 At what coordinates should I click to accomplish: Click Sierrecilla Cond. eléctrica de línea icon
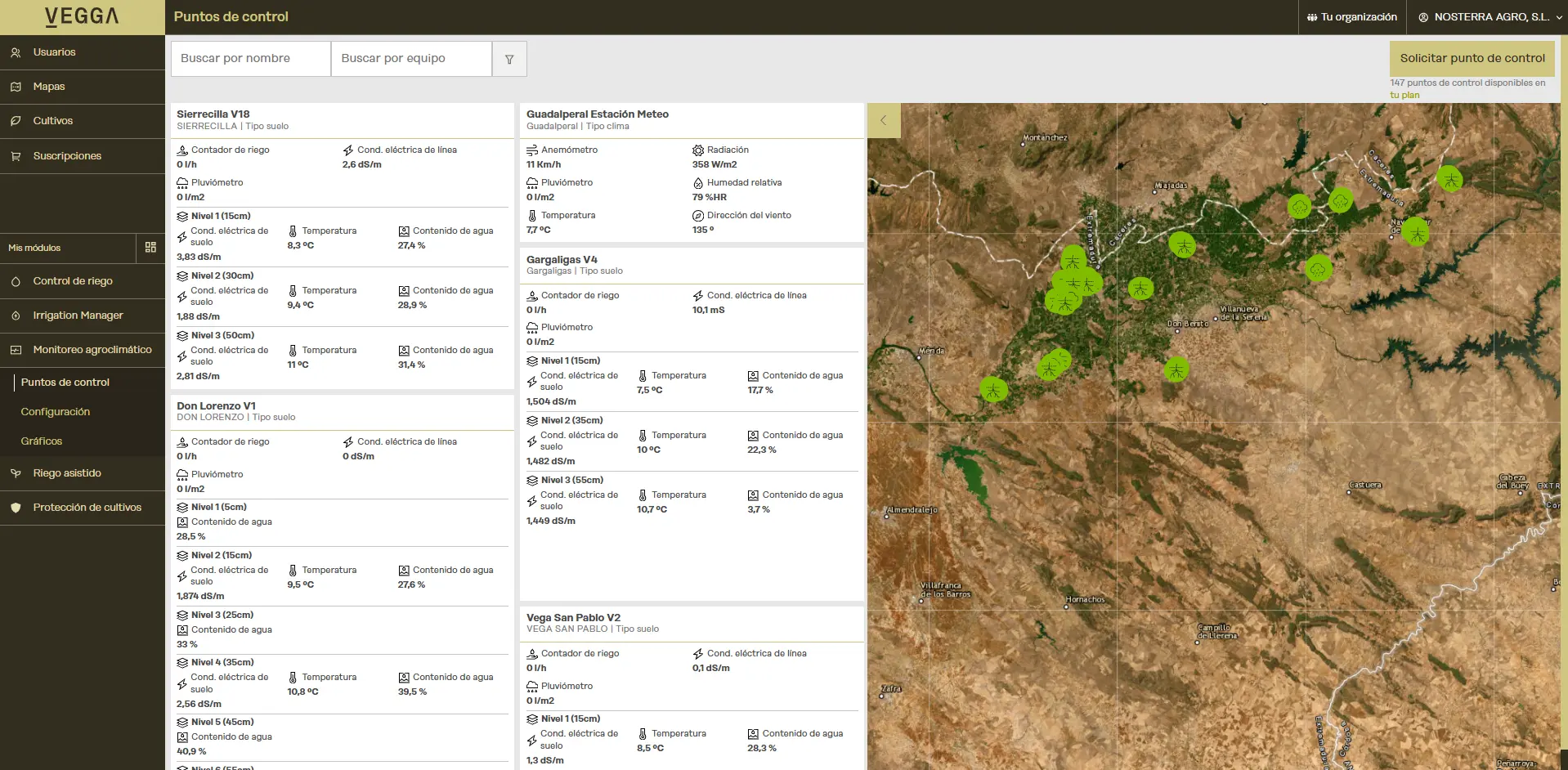click(348, 150)
